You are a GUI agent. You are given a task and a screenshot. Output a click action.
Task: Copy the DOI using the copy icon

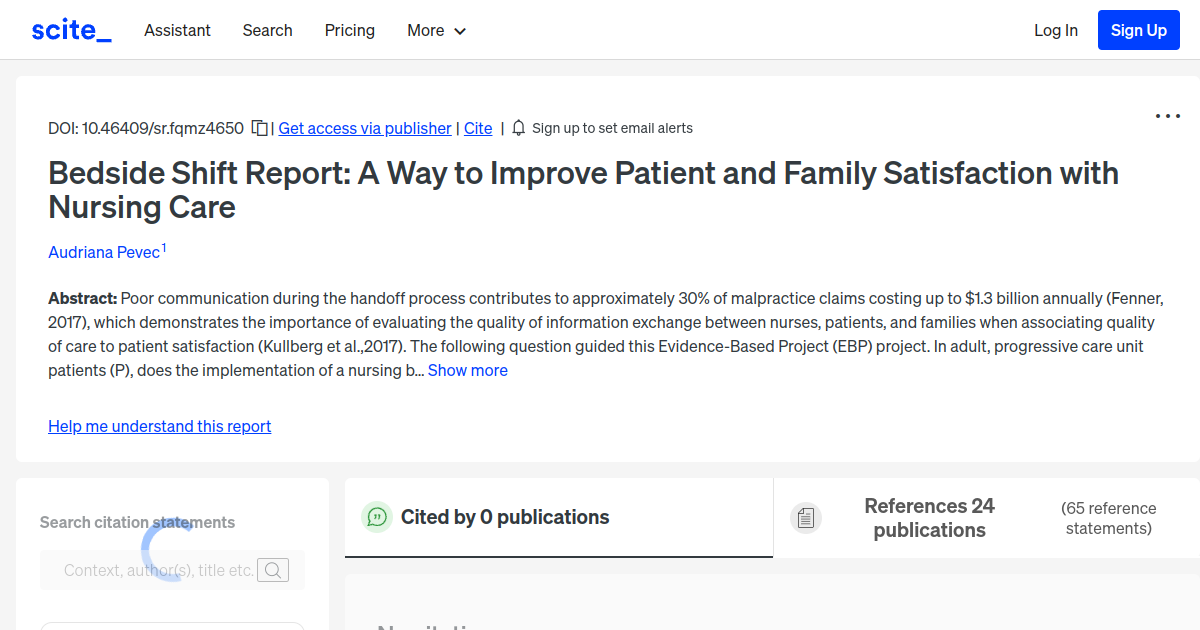[258, 128]
